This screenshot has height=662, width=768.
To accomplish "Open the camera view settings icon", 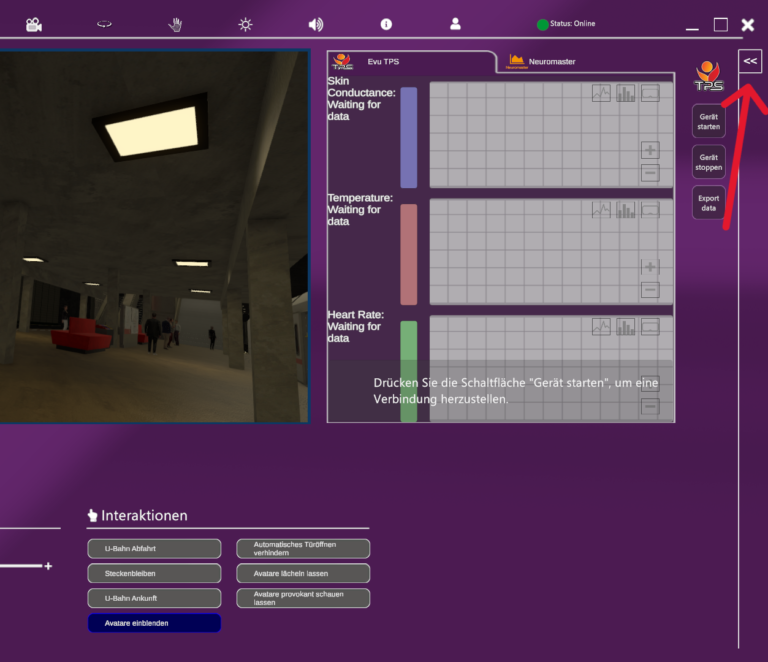I will 34,24.
